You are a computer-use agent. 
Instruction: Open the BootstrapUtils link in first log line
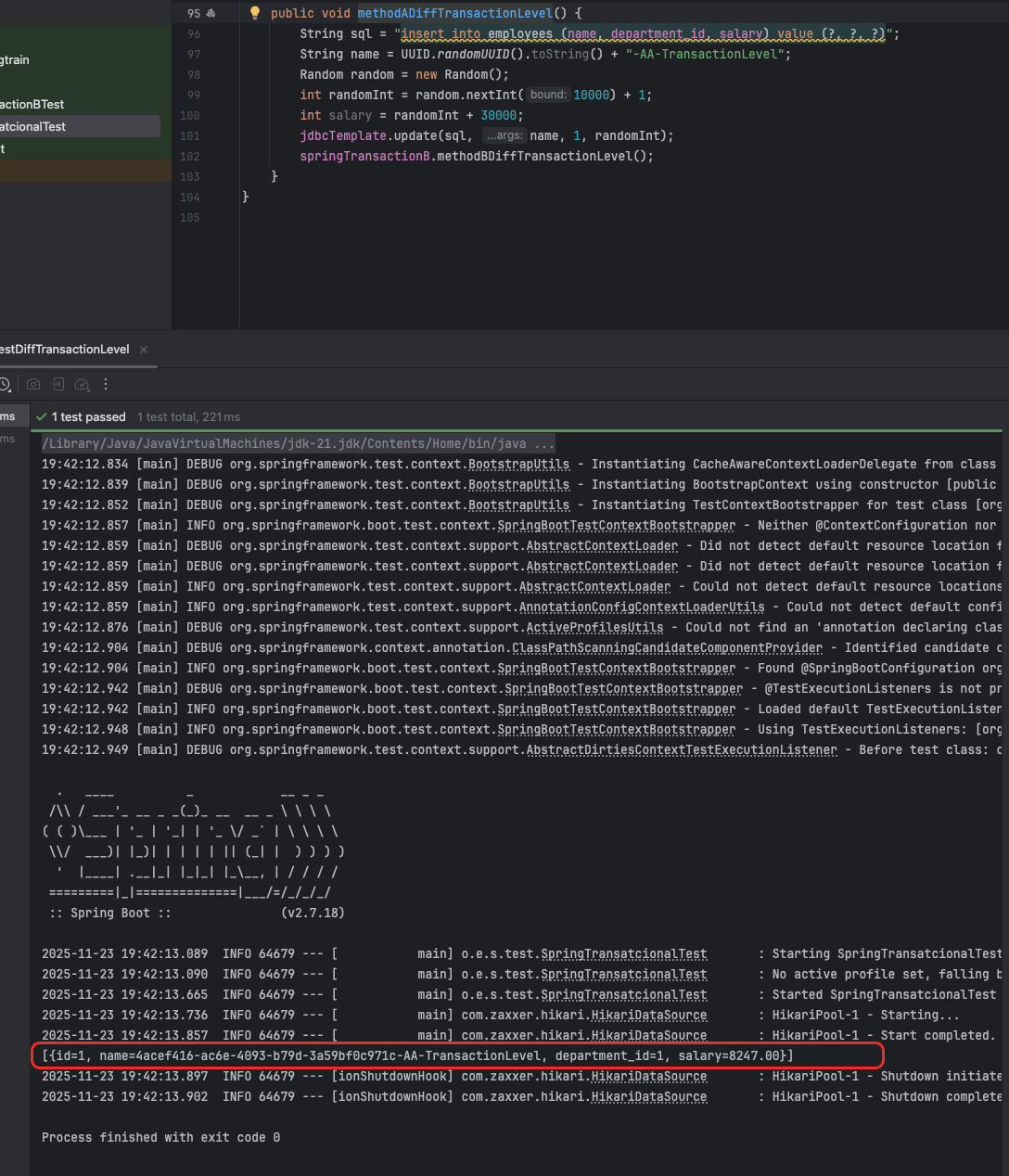pos(518,464)
